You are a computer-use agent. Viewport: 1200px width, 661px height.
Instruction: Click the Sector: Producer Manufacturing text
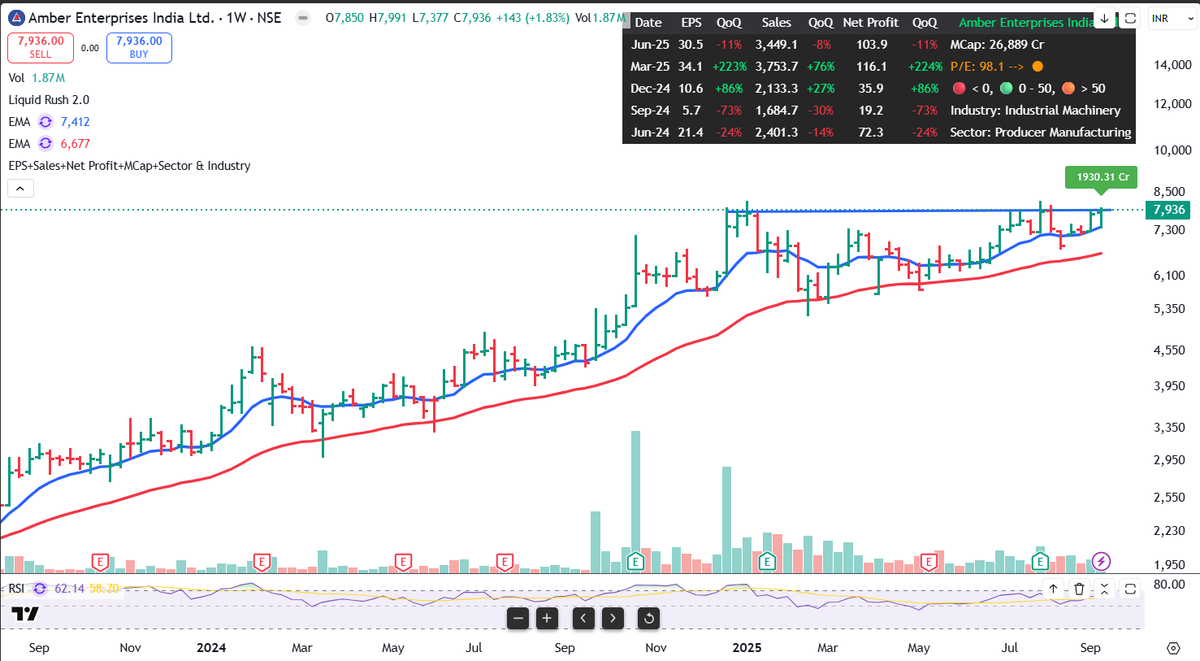click(x=1040, y=132)
